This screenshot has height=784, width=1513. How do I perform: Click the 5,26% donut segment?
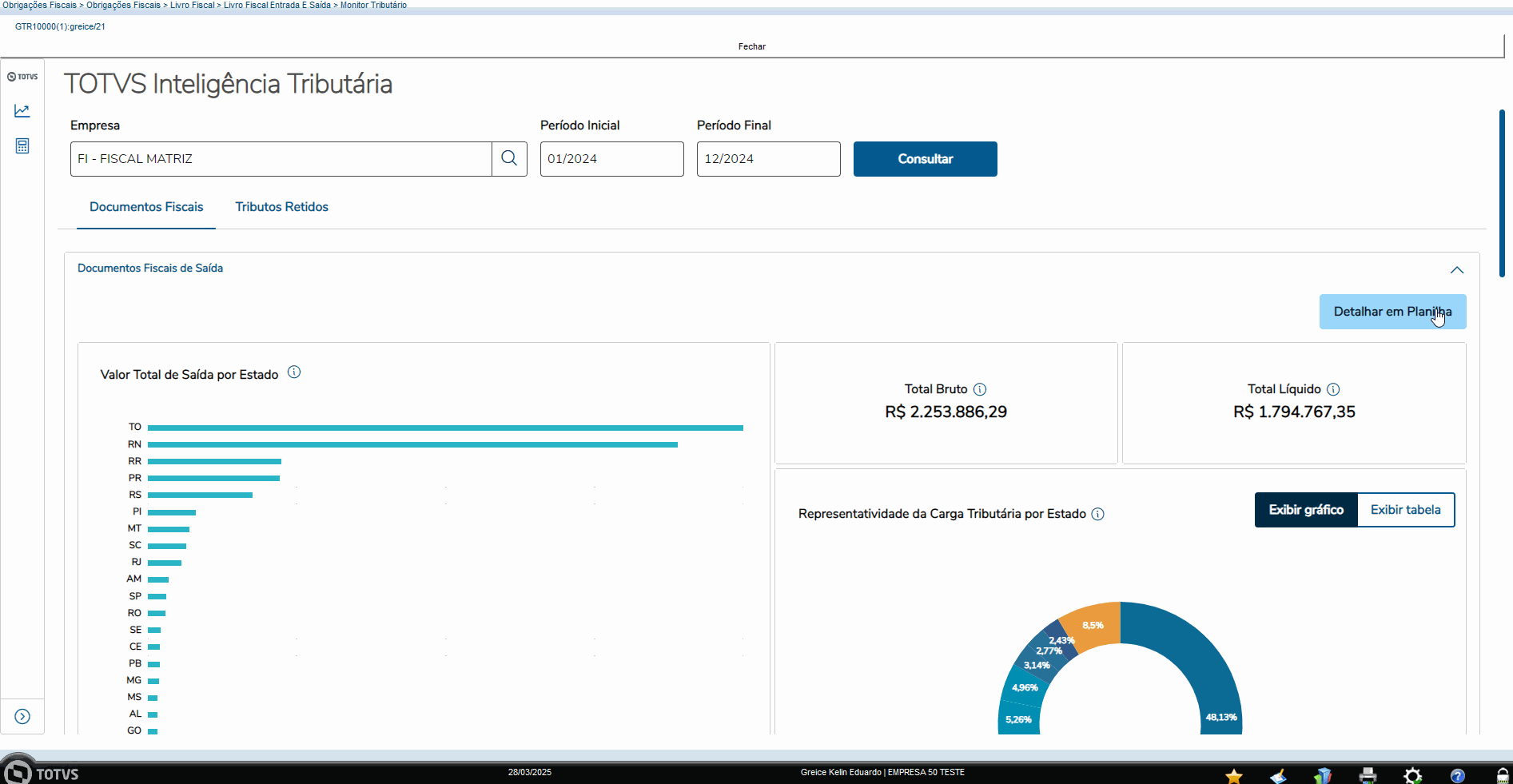tap(1018, 719)
